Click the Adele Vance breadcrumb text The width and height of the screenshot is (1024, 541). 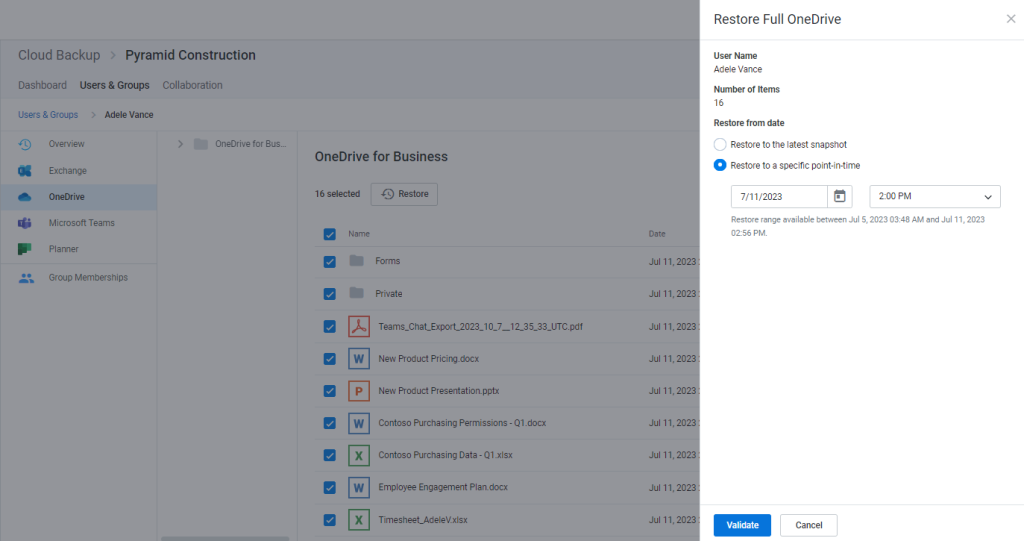[129, 115]
